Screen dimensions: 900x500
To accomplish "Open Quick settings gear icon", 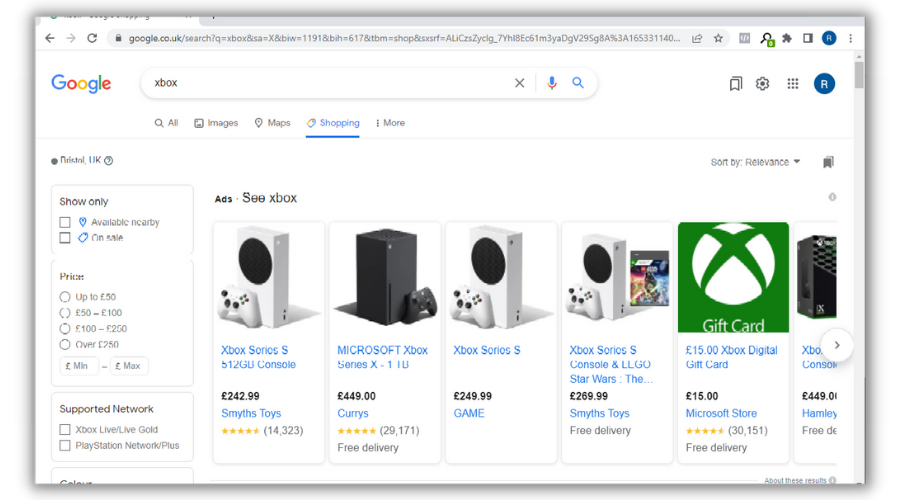I will [x=762, y=84].
